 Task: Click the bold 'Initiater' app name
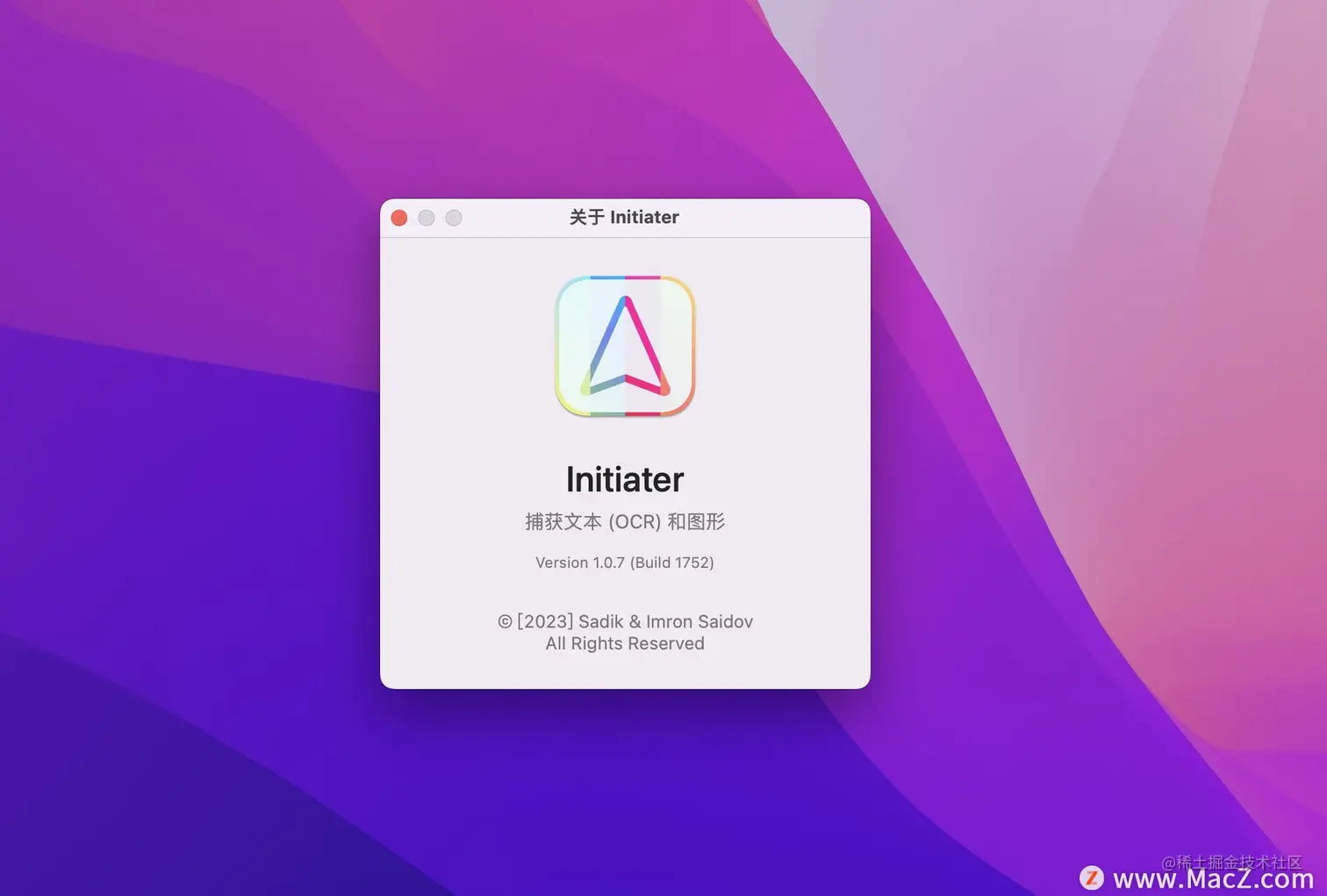(625, 479)
